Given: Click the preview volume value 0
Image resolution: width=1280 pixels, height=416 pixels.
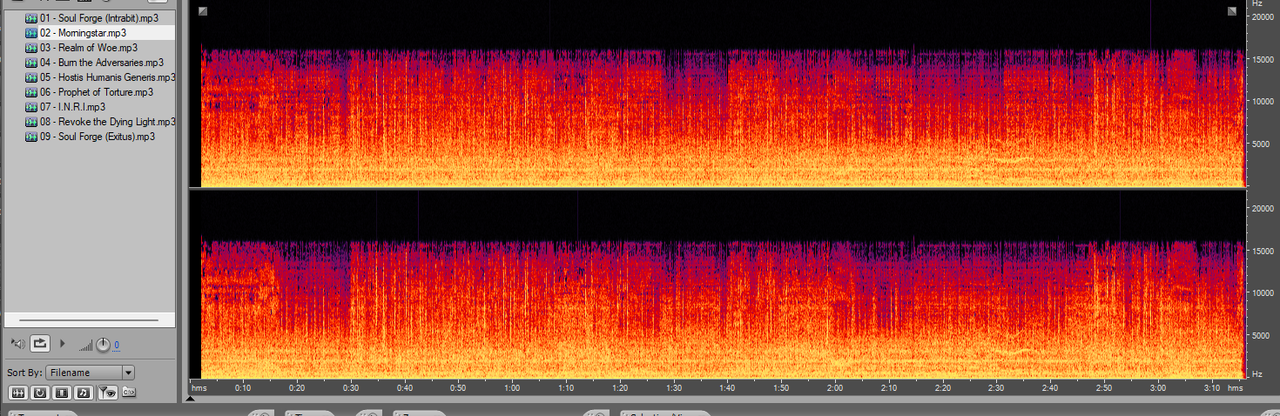Looking at the screenshot, I should [x=116, y=345].
